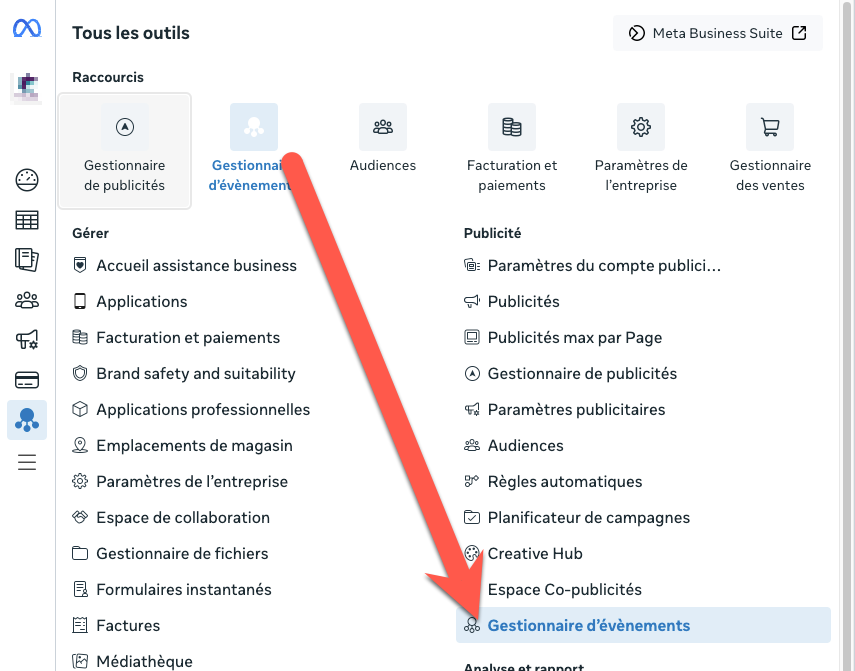Click image icon beside Médiathèque
This screenshot has width=855, height=671.
click(x=80, y=661)
